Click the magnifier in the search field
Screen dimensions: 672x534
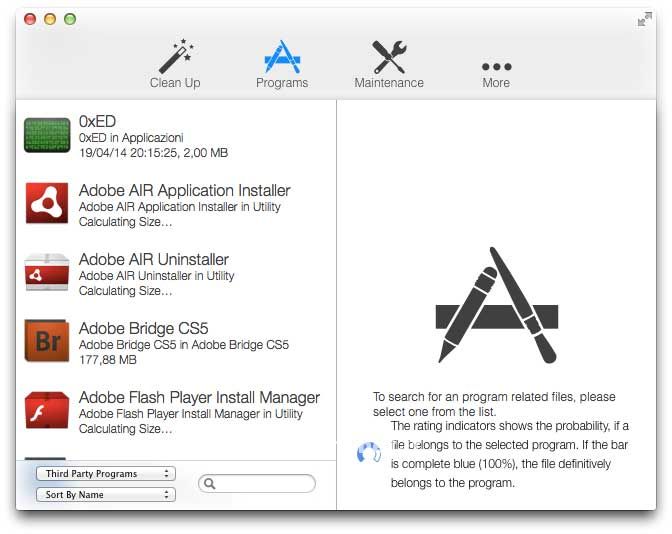(209, 483)
